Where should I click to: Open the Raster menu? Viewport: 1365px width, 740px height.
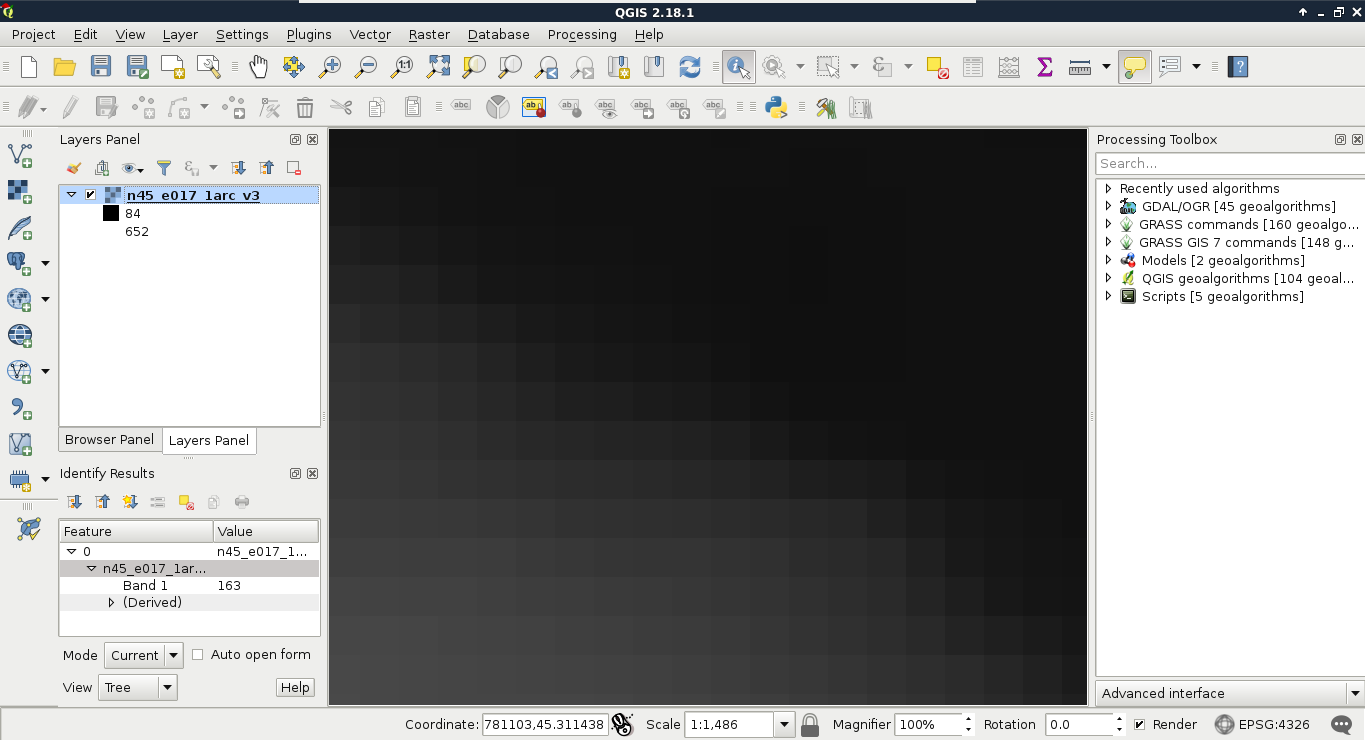[429, 34]
